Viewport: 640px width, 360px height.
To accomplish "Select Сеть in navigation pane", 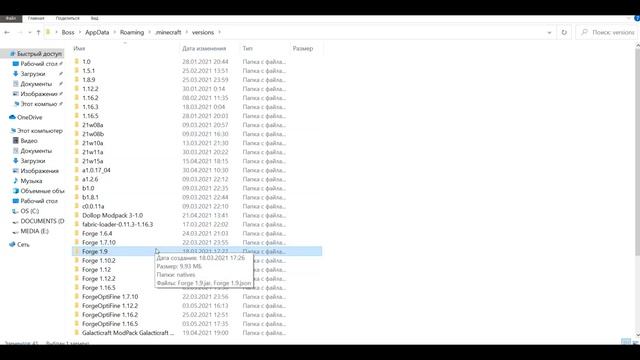I will [23, 244].
